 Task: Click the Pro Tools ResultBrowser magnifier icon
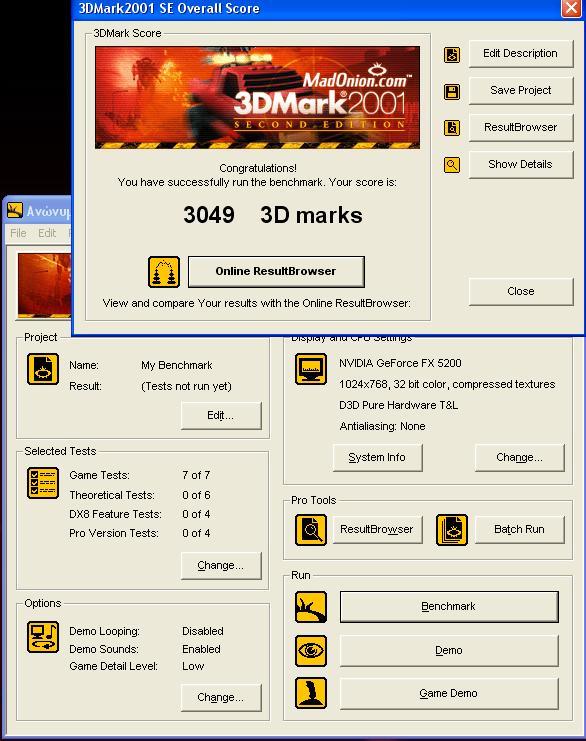(311, 530)
